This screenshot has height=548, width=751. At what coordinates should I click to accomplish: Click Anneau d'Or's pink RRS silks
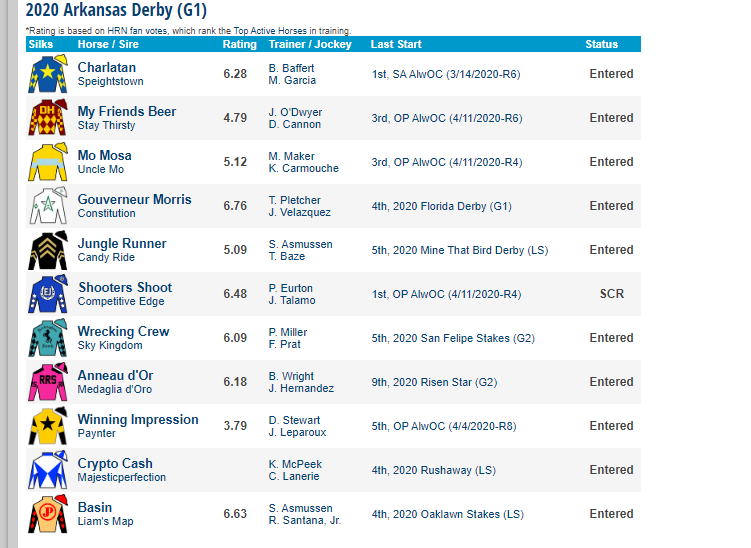coord(47,382)
